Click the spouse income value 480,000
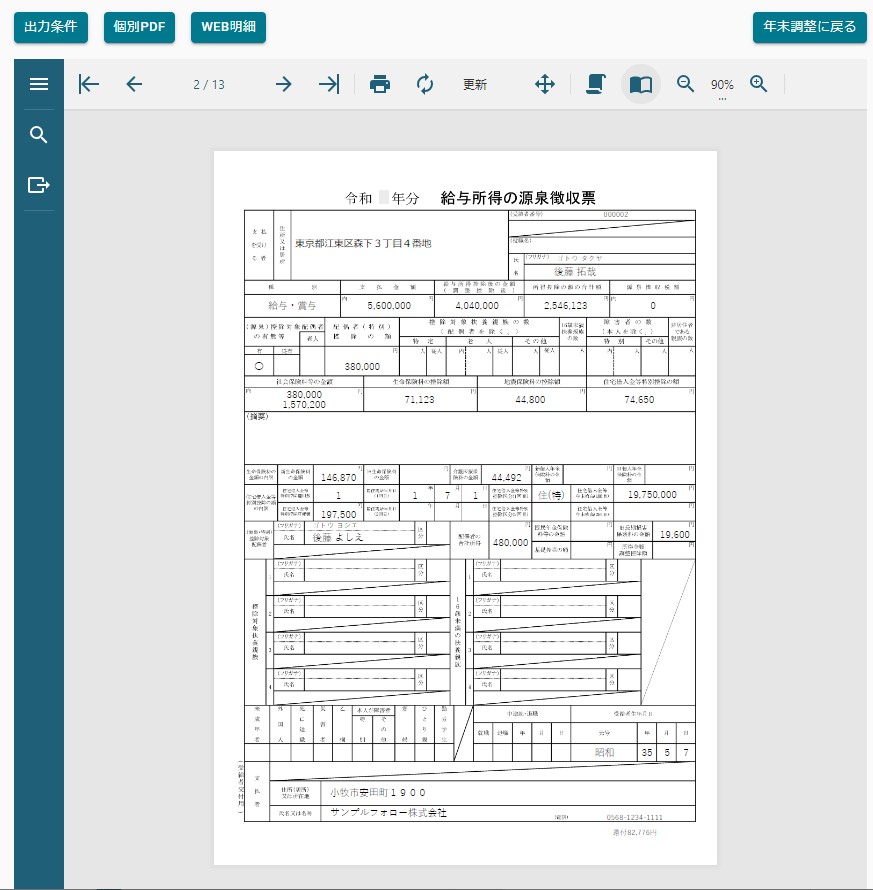The height and width of the screenshot is (890, 873). coord(510,542)
